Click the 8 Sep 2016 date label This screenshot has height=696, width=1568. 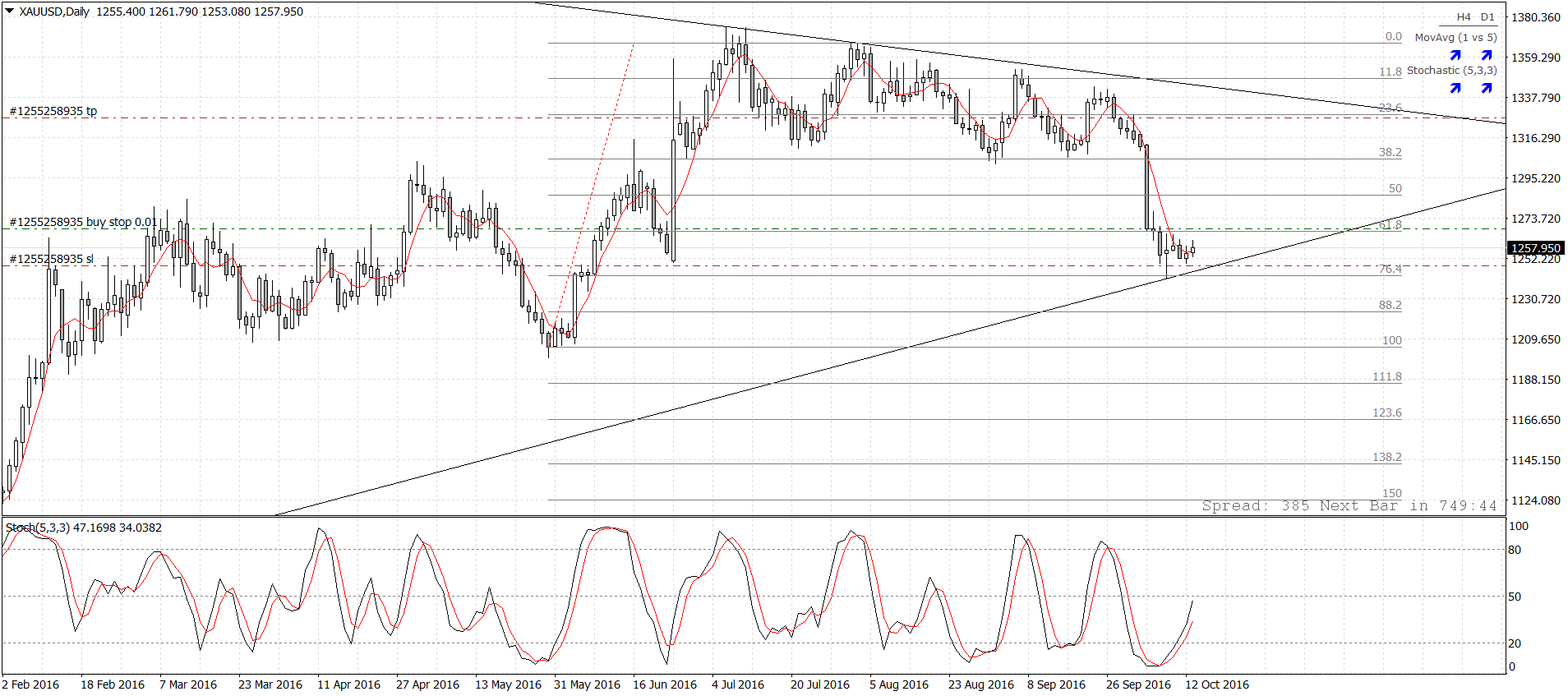pos(1057,684)
